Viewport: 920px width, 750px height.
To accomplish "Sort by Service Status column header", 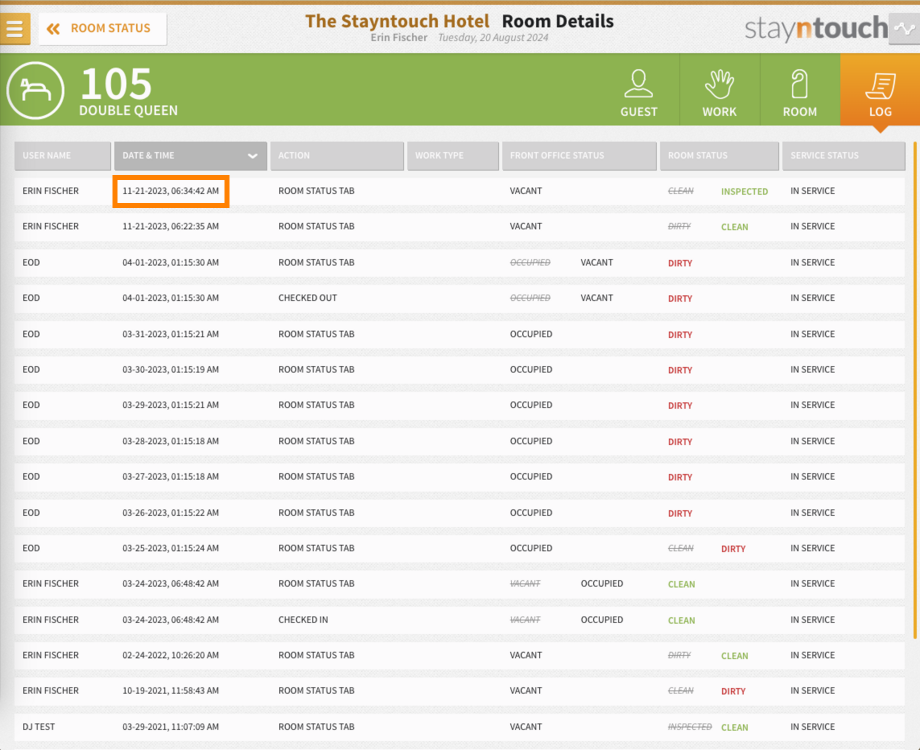I will pos(844,156).
